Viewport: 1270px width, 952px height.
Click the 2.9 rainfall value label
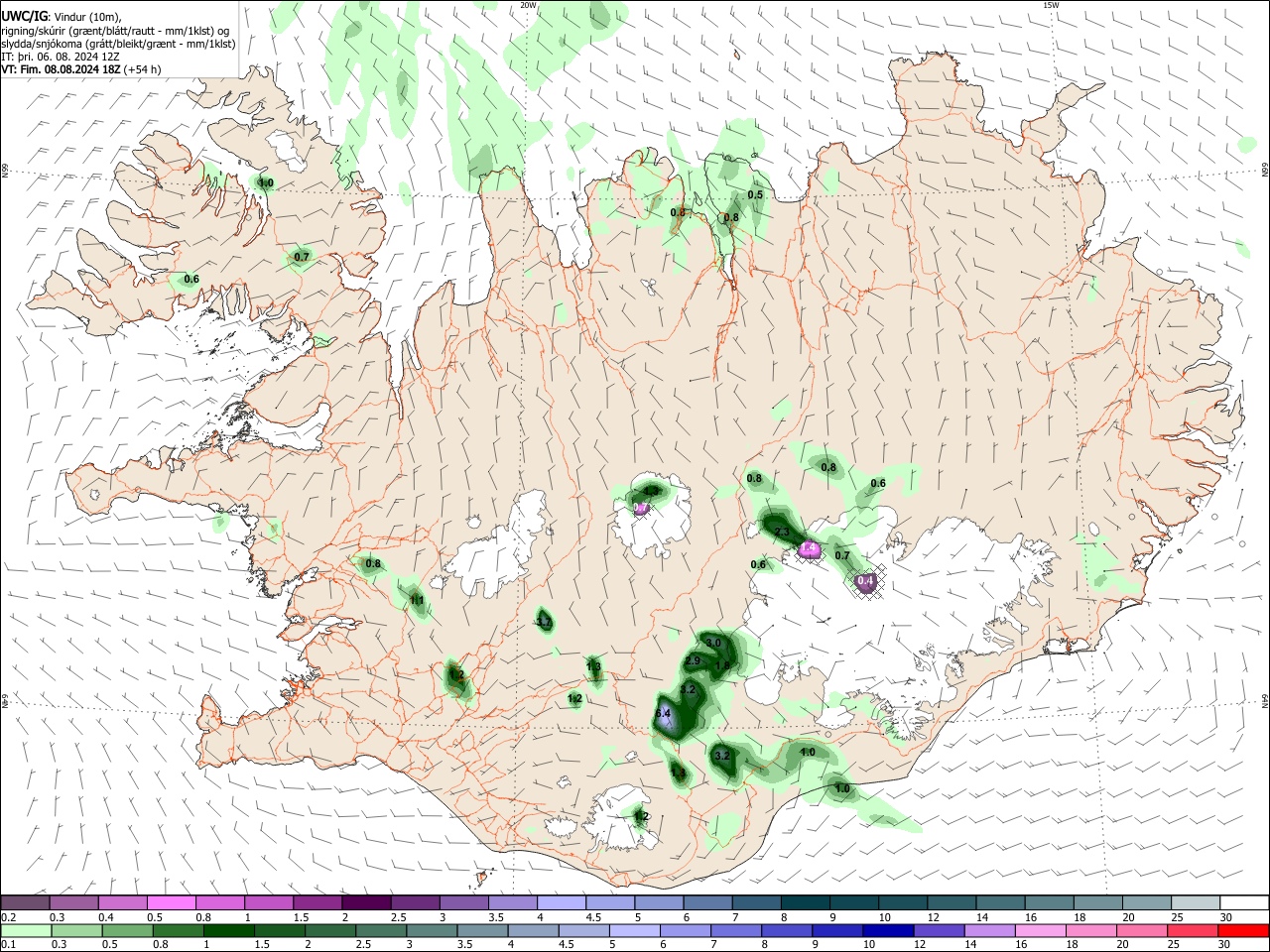click(693, 661)
